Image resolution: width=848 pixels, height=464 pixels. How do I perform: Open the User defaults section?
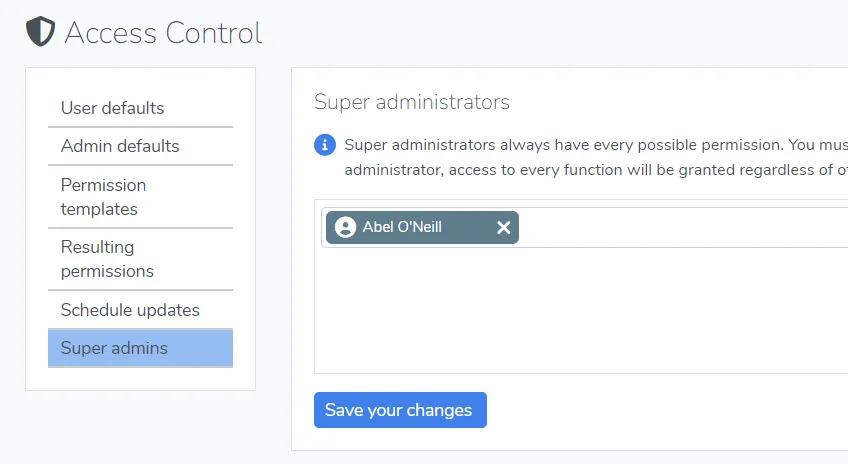(x=112, y=108)
